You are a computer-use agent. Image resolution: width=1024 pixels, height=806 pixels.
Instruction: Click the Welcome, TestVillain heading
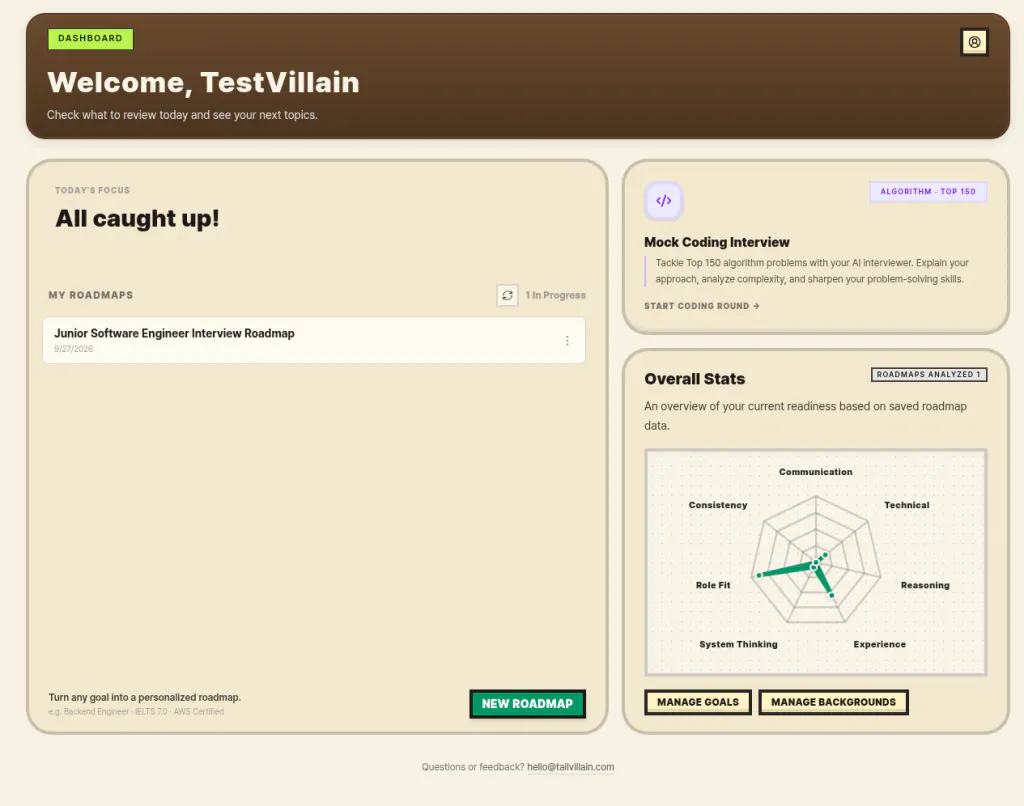pos(203,82)
